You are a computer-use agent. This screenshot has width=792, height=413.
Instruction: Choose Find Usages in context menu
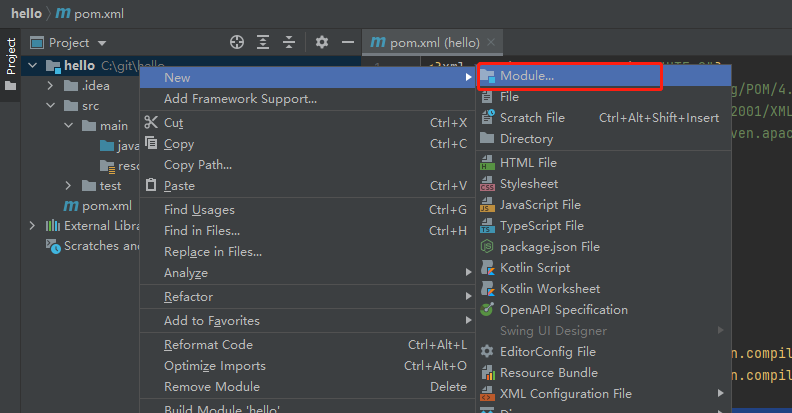(307, 210)
